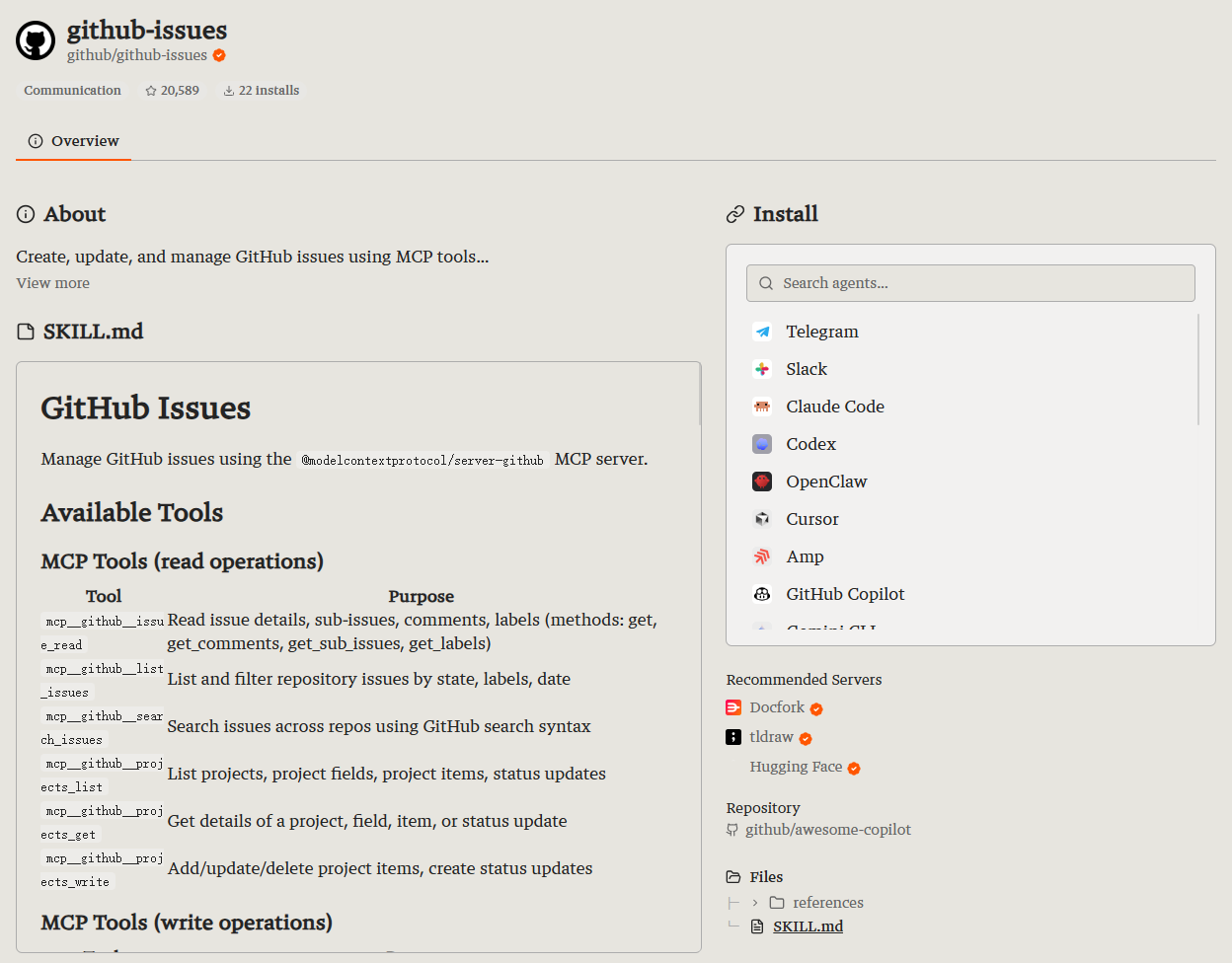The image size is (1232, 963).
Task: Click the mcp__github__issue_read tool cell
Action: (104, 632)
